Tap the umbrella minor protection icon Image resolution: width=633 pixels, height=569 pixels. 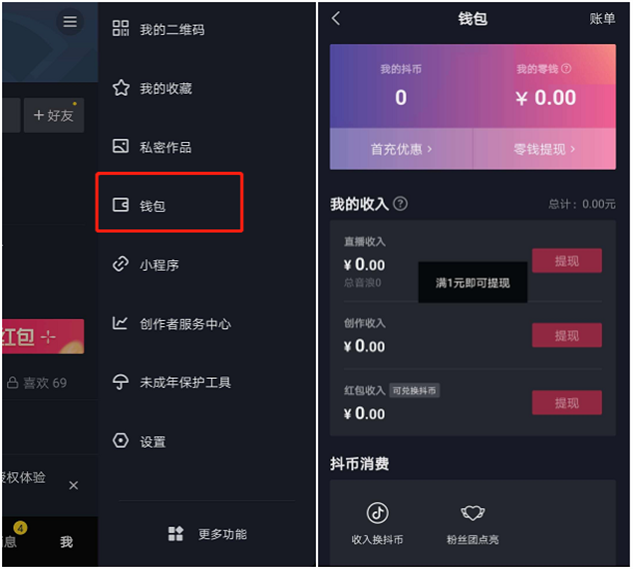tap(120, 382)
